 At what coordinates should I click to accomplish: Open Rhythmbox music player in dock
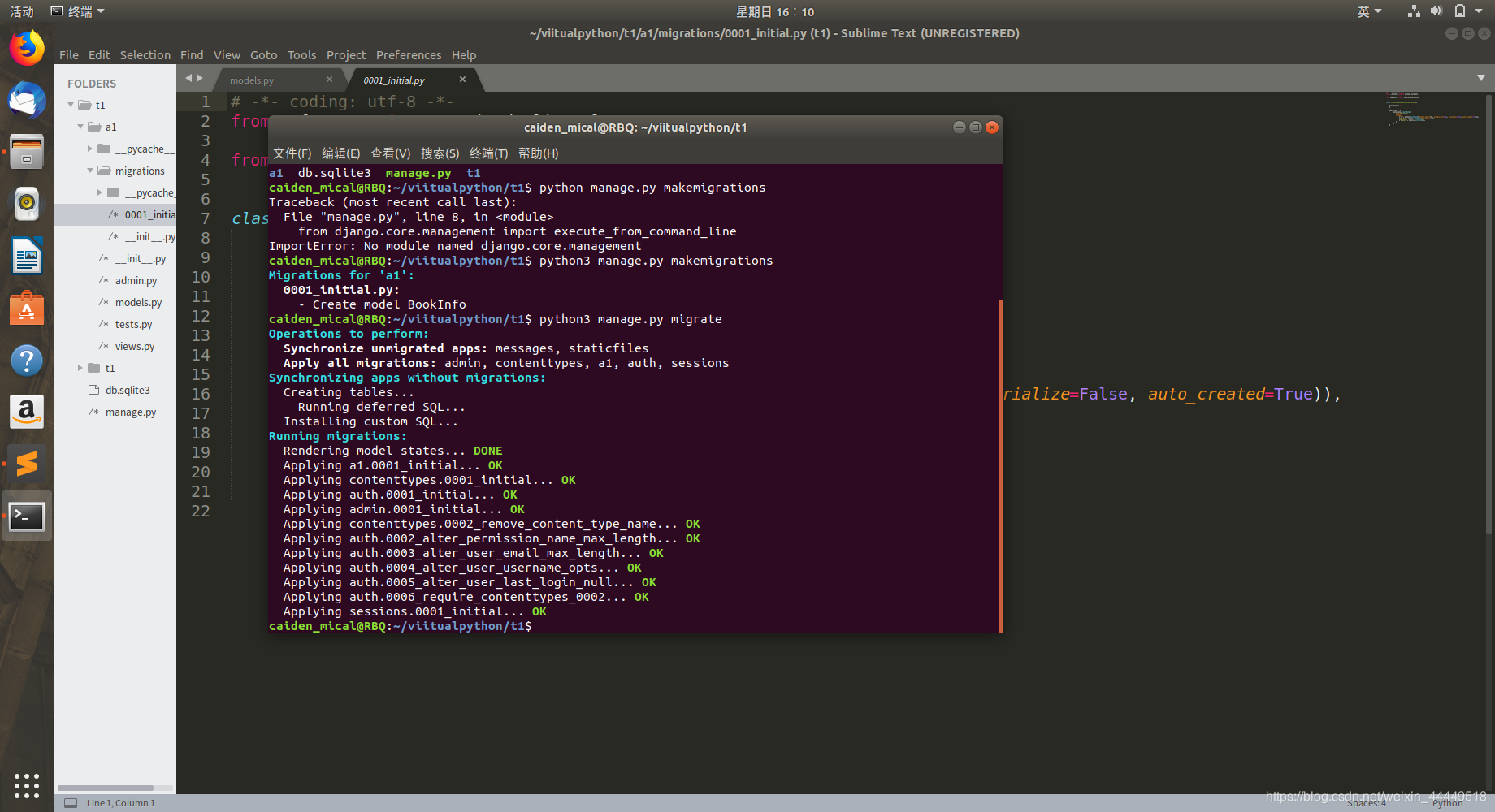[27, 204]
